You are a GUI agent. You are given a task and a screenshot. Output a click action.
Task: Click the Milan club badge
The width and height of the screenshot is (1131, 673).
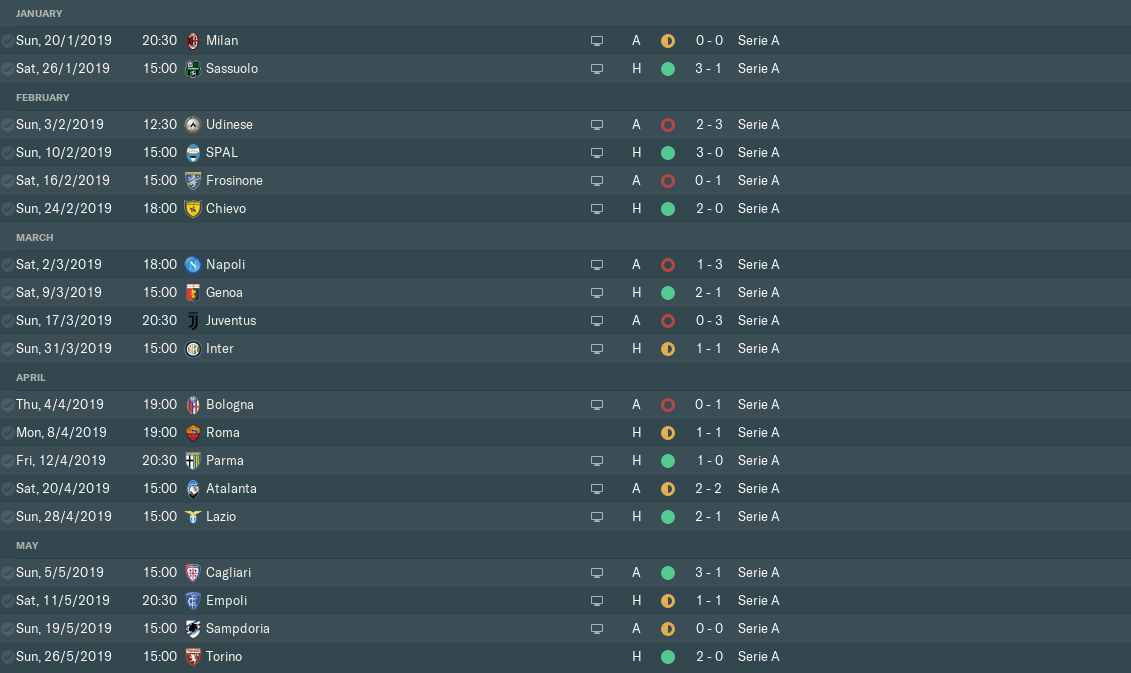(x=193, y=41)
